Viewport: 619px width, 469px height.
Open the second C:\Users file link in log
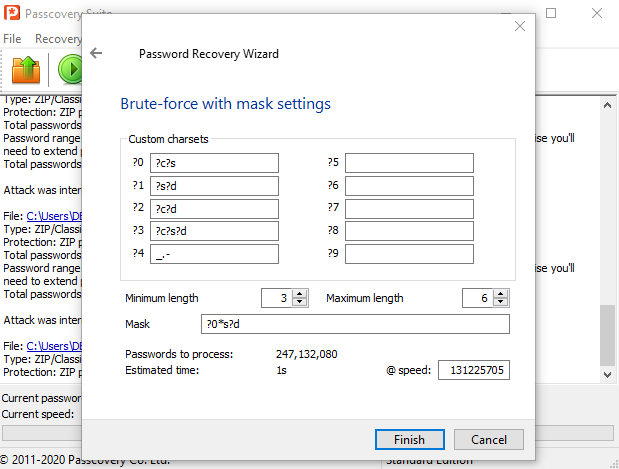pos(54,346)
